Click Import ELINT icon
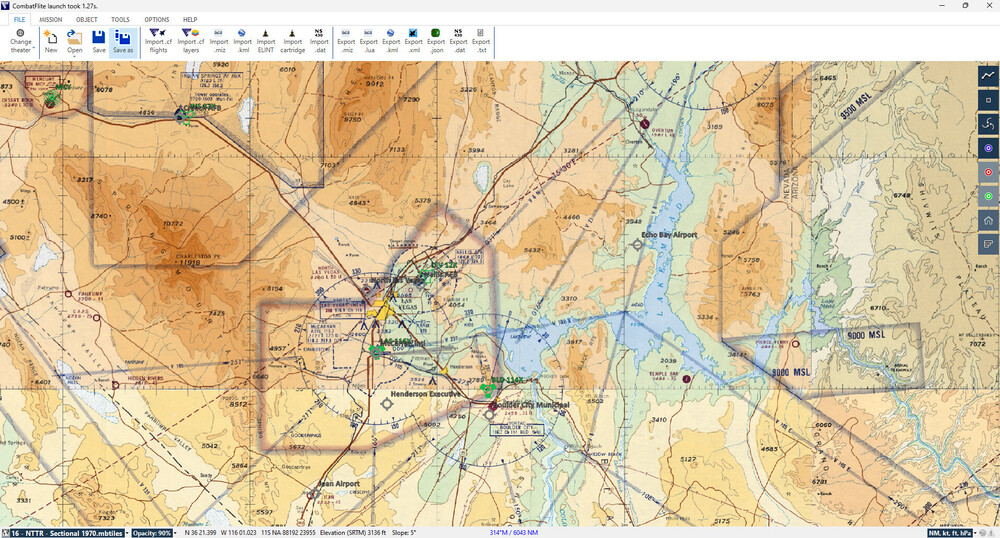The image size is (1000, 538). (266, 40)
